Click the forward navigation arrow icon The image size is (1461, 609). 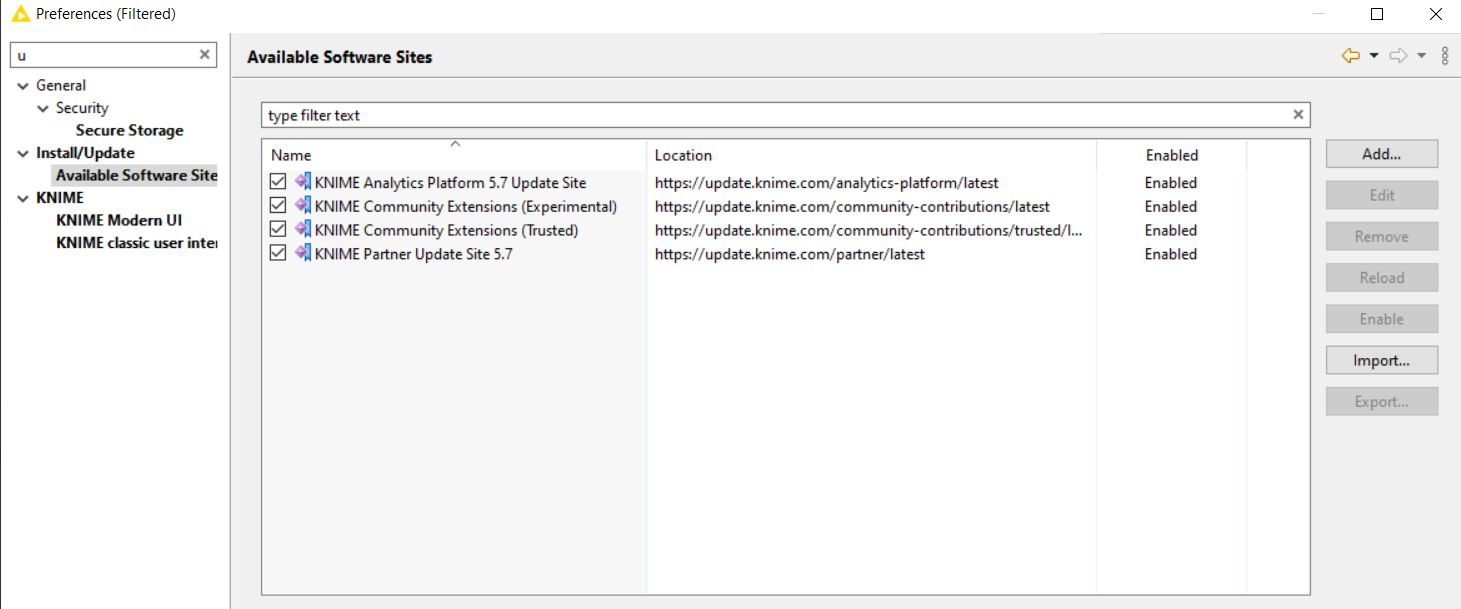point(1398,56)
